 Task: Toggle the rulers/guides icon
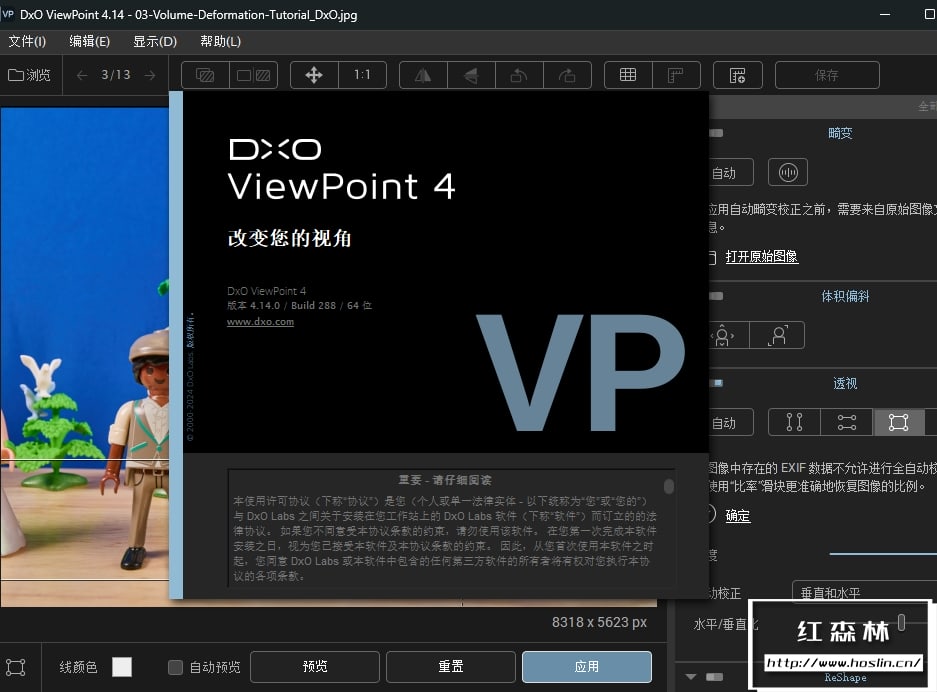[x=676, y=75]
